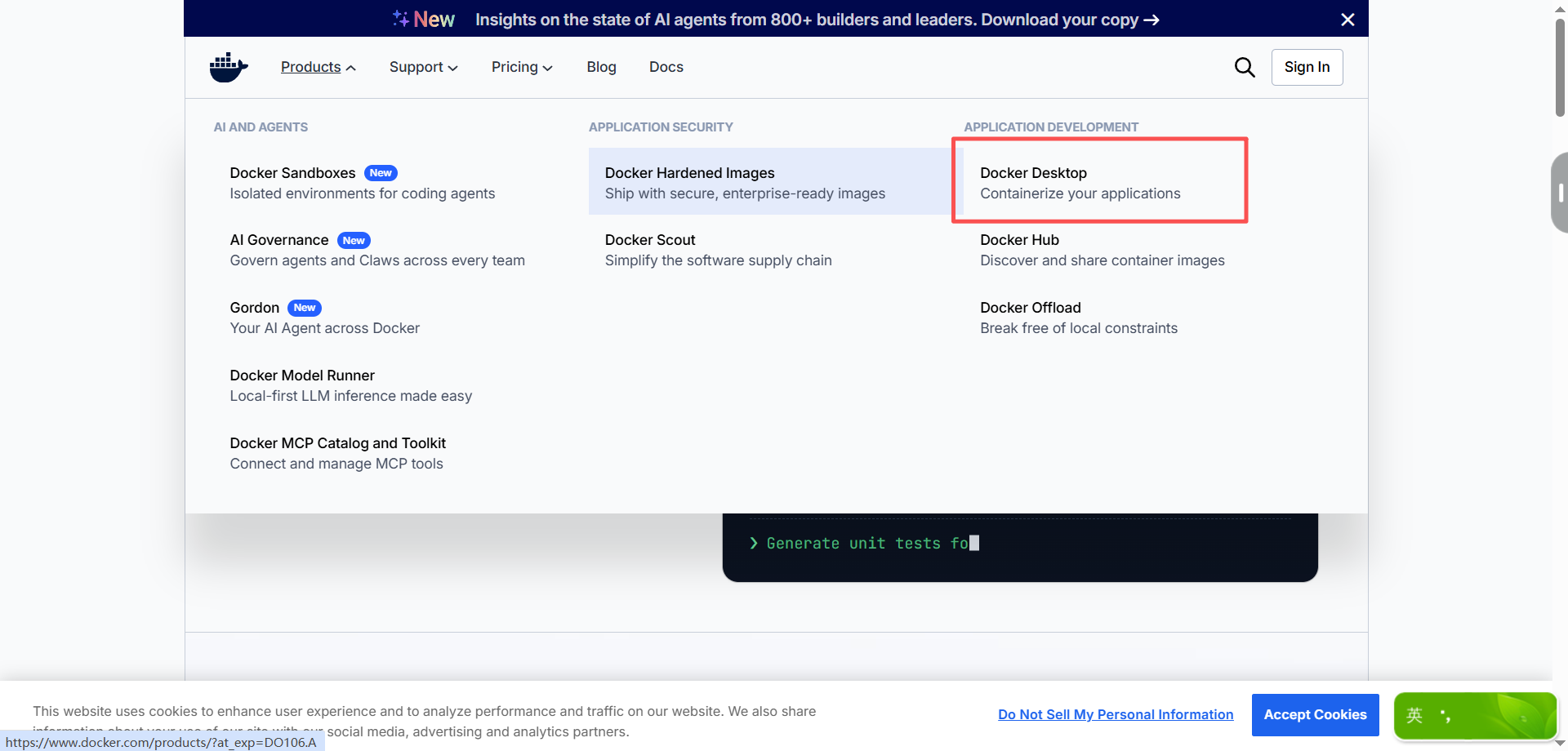The height and width of the screenshot is (751, 1568).
Task: Collapse the Products menu
Action: pyautogui.click(x=318, y=67)
